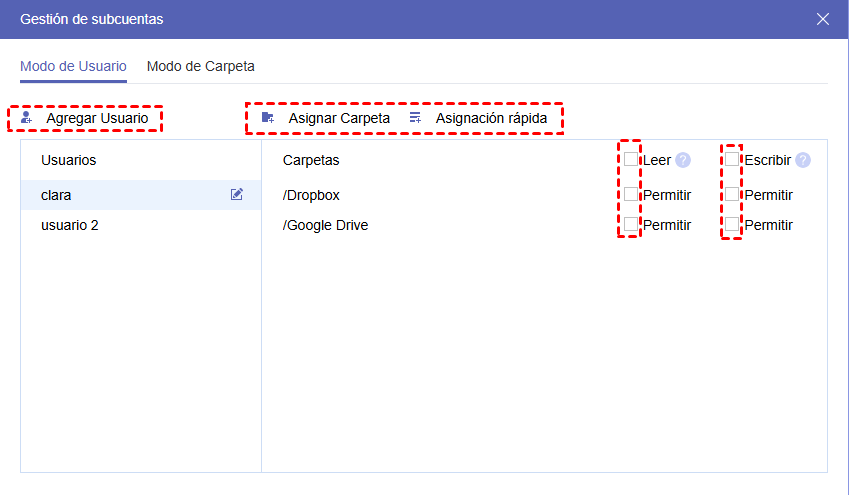
Task: Click the Asignar Carpeta button
Action: point(338,118)
